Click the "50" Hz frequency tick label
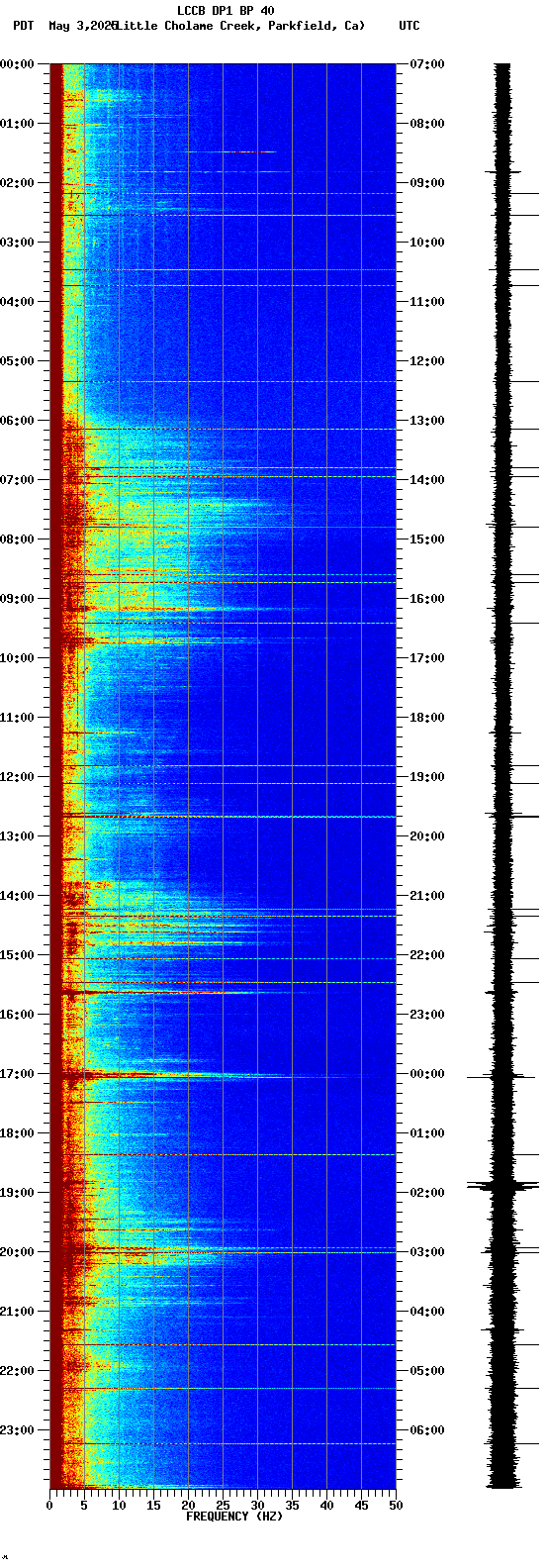The width and height of the screenshot is (546, 1568). pos(396,1506)
